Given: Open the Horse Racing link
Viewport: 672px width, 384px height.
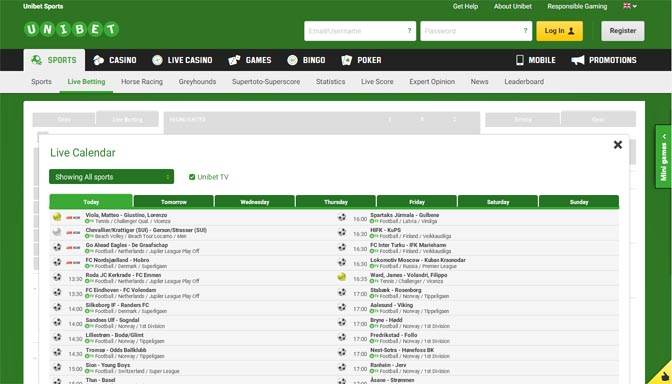Looking at the screenshot, I should [142, 81].
